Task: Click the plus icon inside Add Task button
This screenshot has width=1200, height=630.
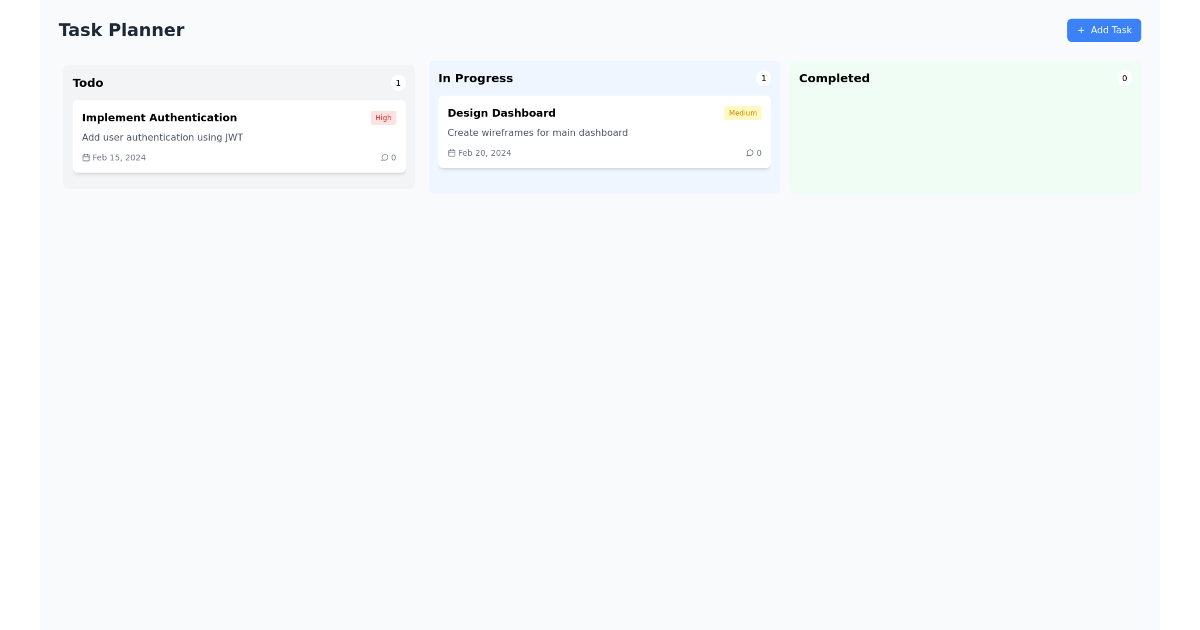Action: click(x=1080, y=30)
